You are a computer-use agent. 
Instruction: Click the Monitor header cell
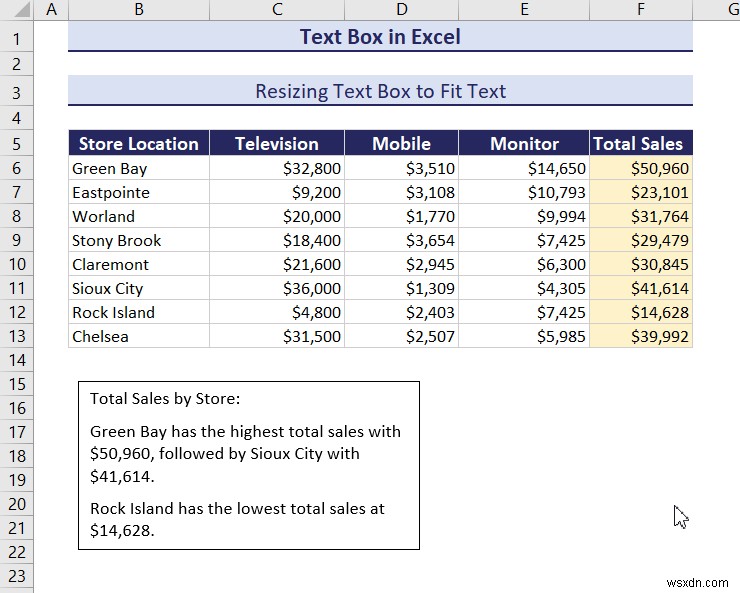524,143
